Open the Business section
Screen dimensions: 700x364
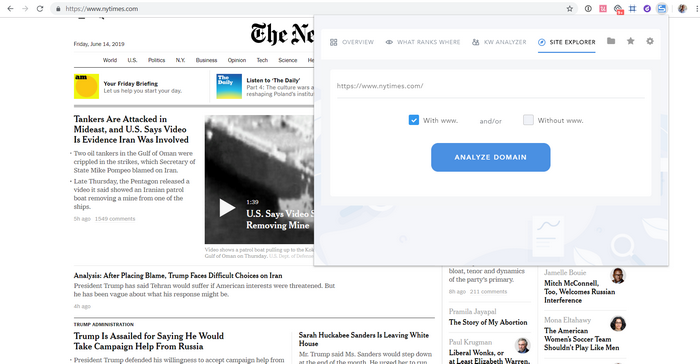[206, 60]
